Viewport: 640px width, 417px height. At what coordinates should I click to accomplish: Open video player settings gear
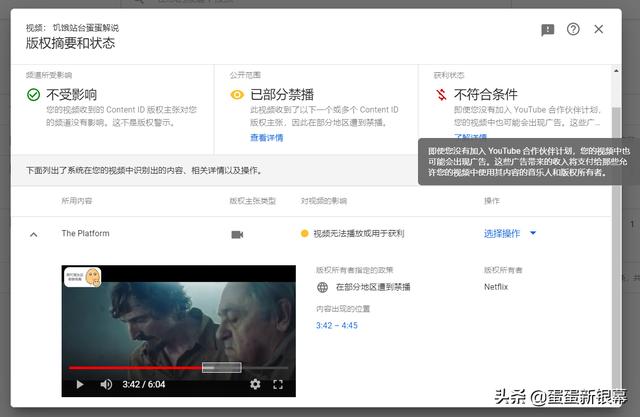click(255, 384)
